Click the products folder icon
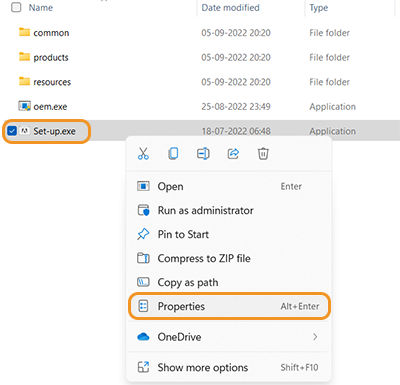400x385 pixels. click(24, 57)
